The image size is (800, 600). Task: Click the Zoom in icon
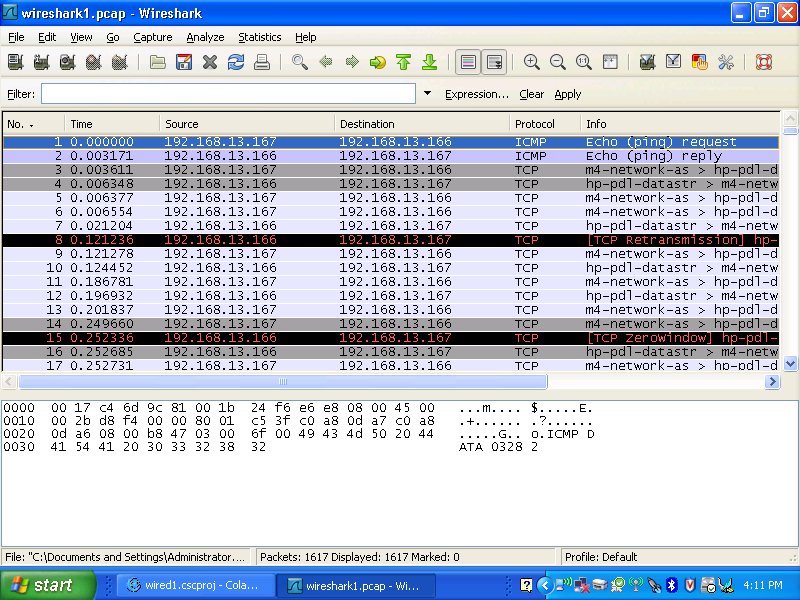click(532, 62)
